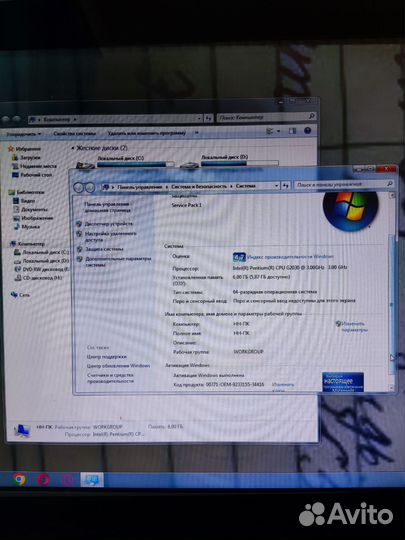Click search magnifier in Computer window
This screenshot has height=540, width=405.
(311, 117)
